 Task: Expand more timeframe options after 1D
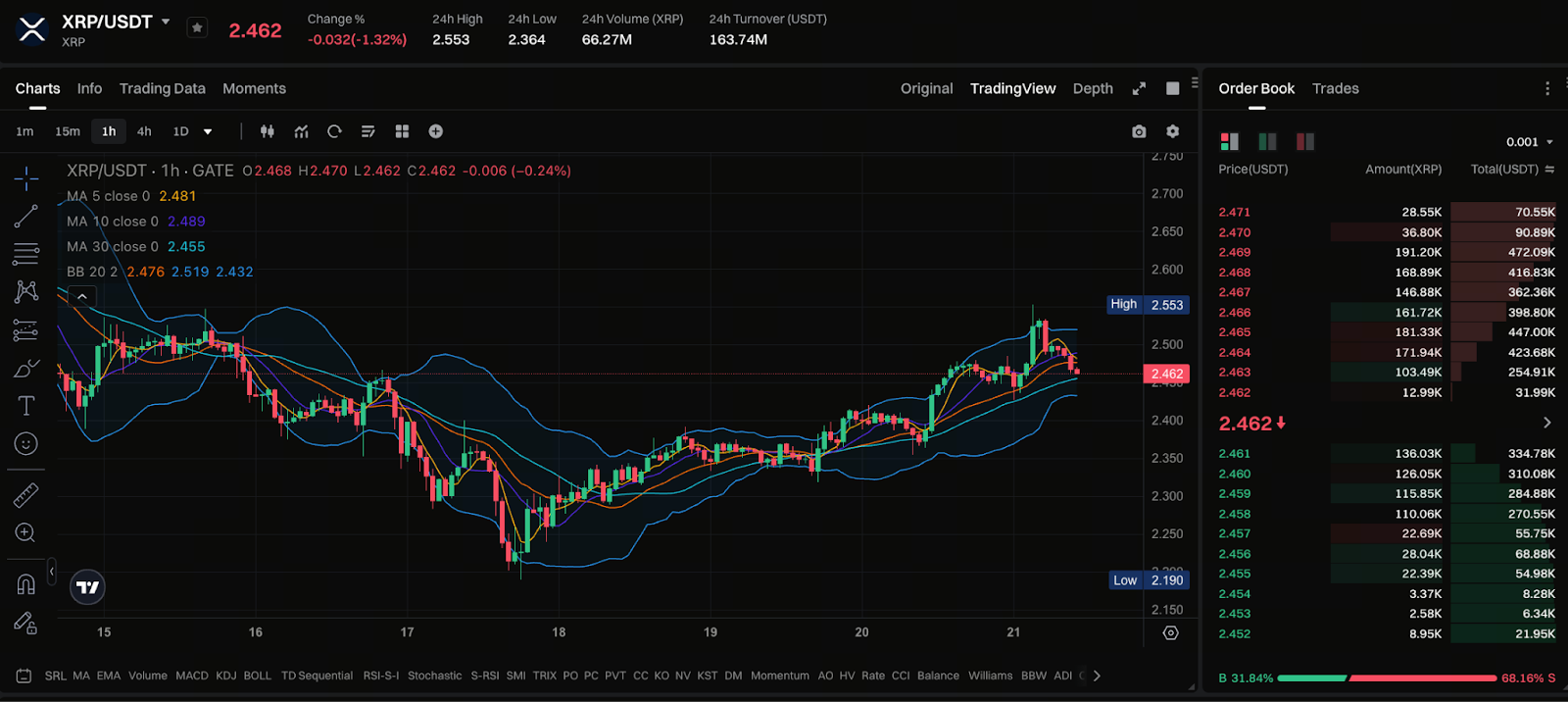point(208,131)
